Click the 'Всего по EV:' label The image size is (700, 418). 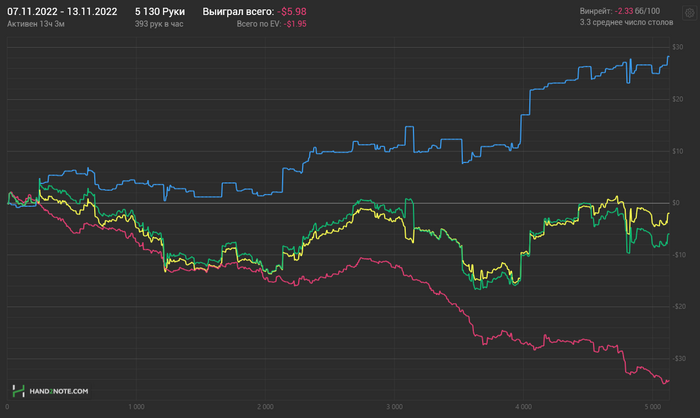click(258, 24)
